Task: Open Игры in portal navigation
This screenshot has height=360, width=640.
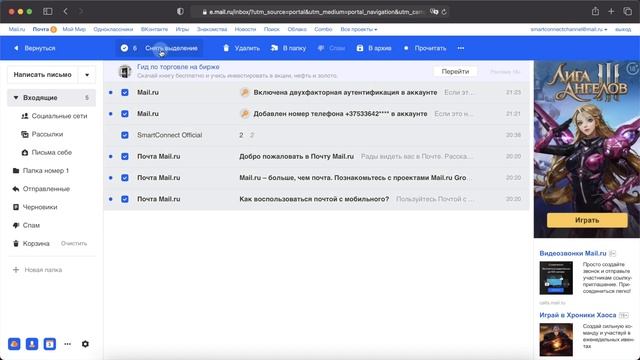Action: [x=182, y=29]
